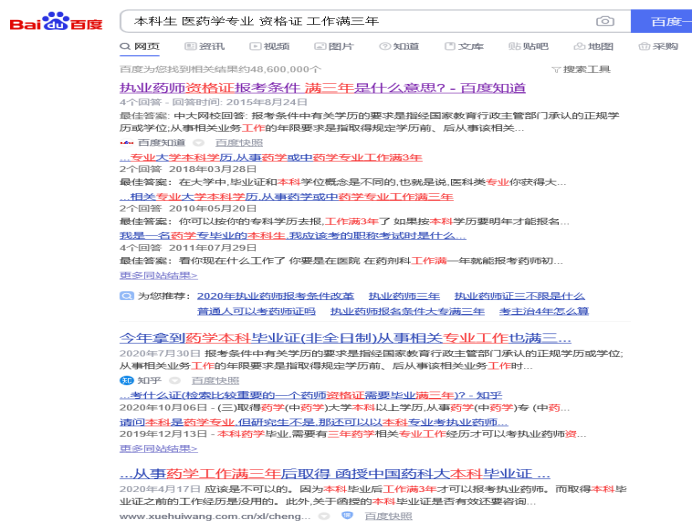
Task: Click the 4个回答 2011年07月29日 text
Action: click(x=188, y=248)
